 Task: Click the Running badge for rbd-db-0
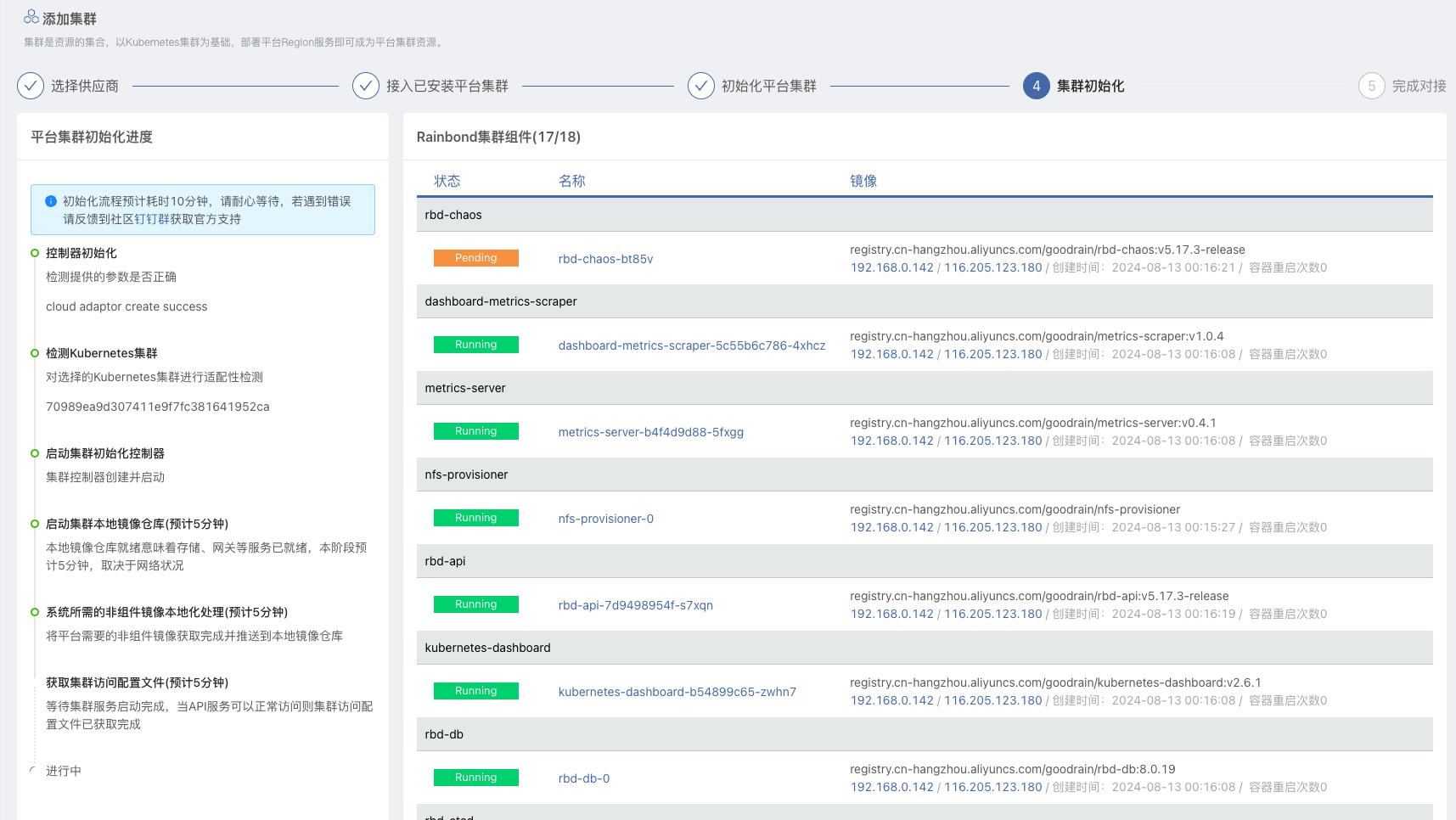click(x=476, y=778)
